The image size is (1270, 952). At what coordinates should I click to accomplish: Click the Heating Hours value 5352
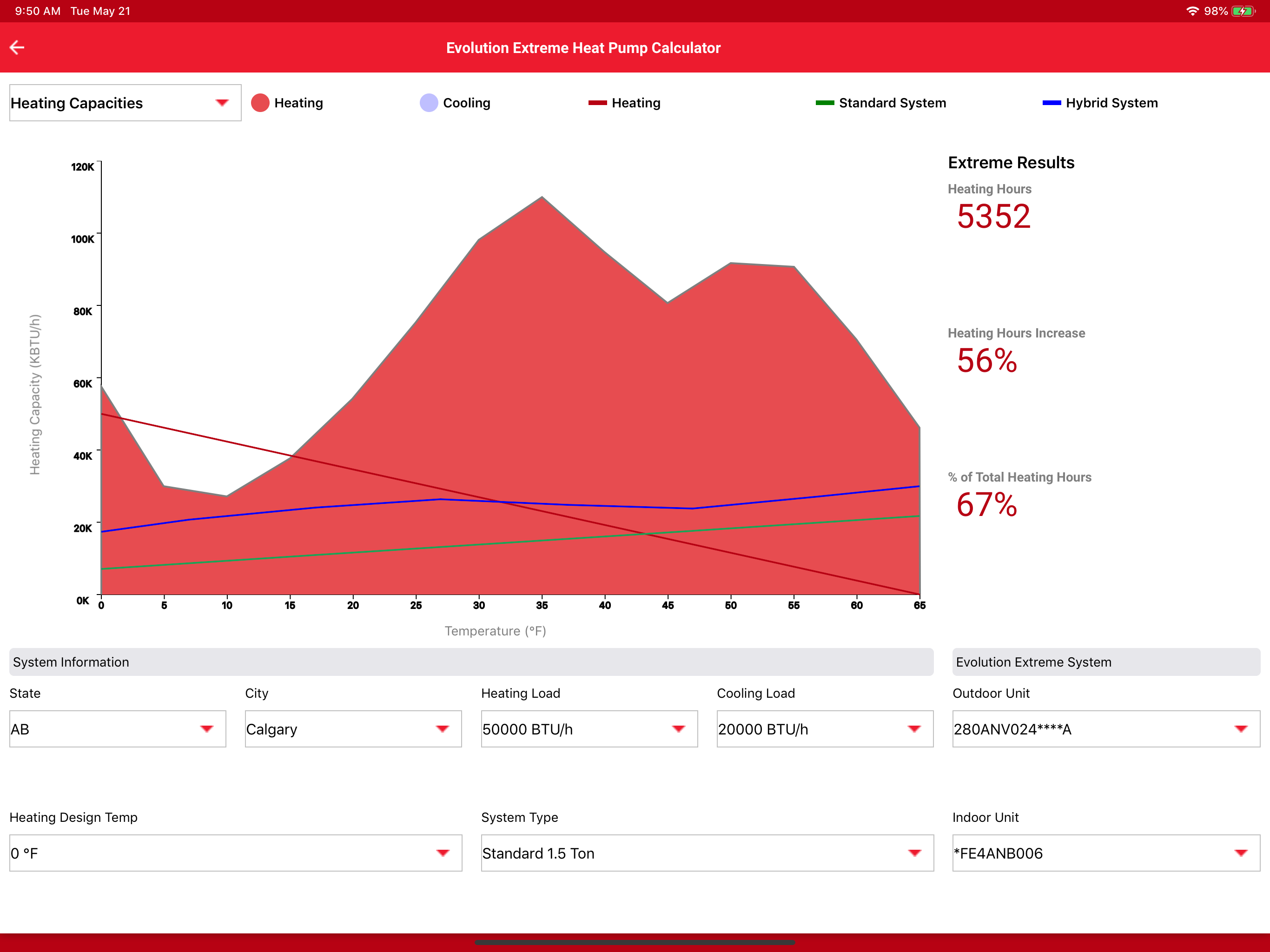click(993, 217)
